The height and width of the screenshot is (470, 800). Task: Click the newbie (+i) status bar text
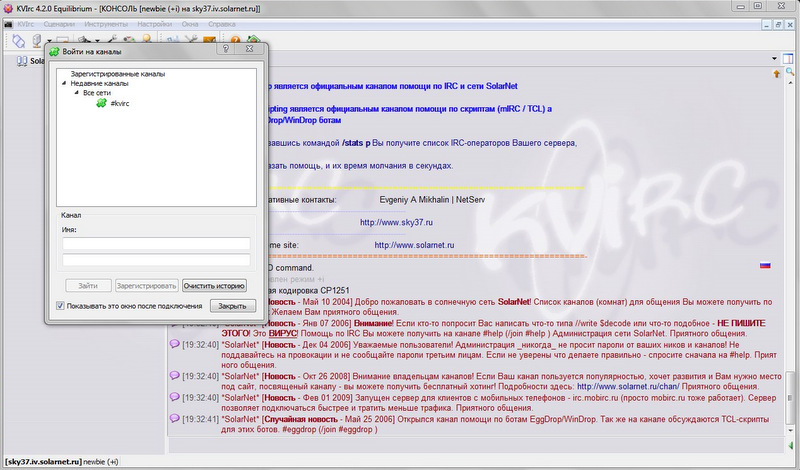click(101, 462)
